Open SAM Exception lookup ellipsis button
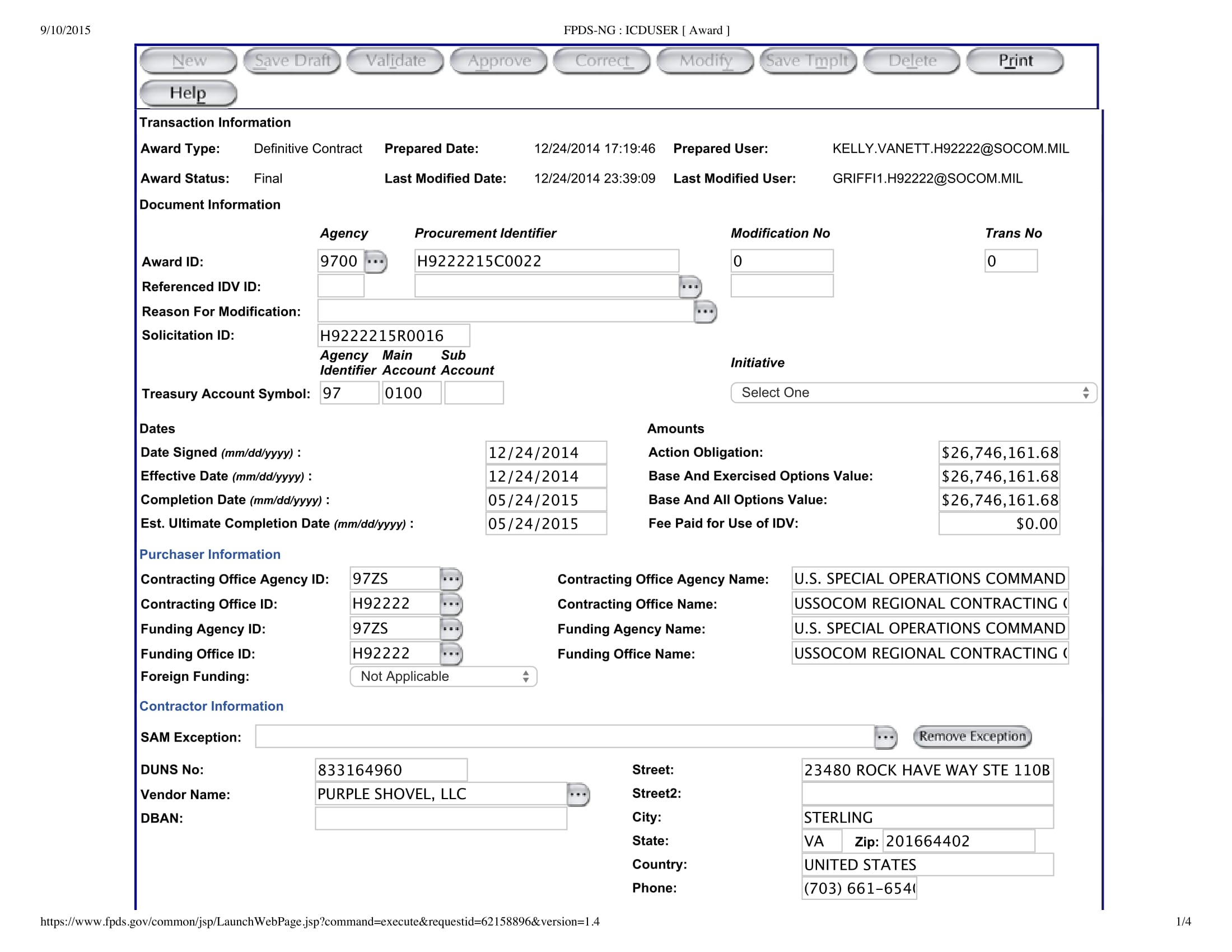 click(x=885, y=737)
